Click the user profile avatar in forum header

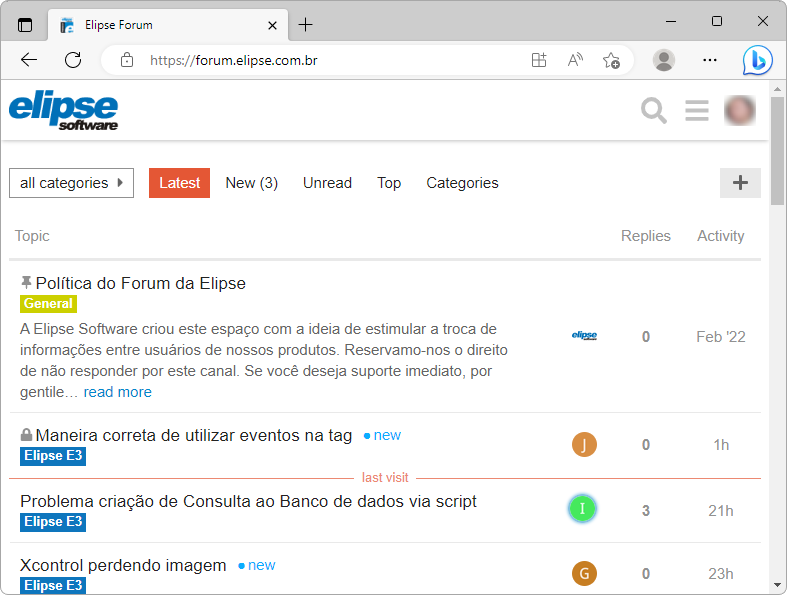point(739,111)
